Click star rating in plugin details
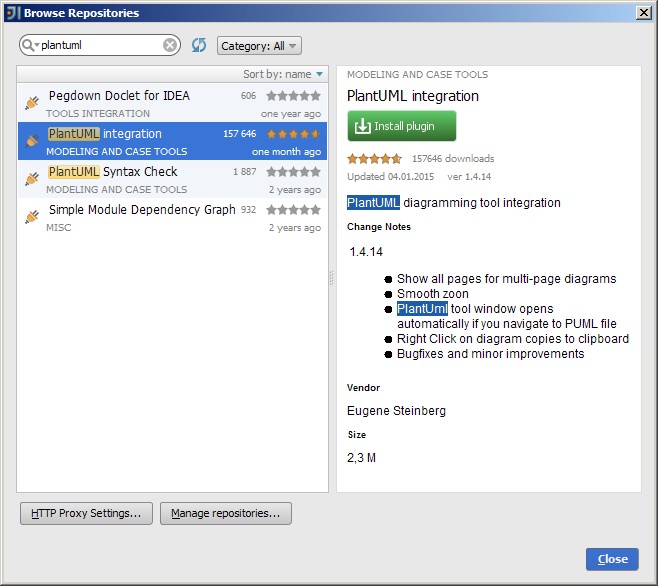The image size is (658, 586). (374, 159)
